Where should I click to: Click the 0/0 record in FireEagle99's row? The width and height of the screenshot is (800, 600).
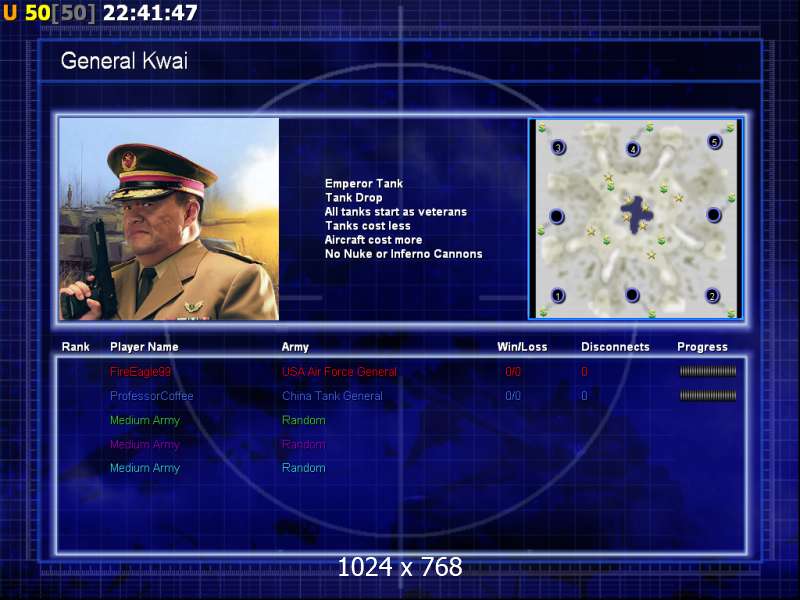coord(513,371)
